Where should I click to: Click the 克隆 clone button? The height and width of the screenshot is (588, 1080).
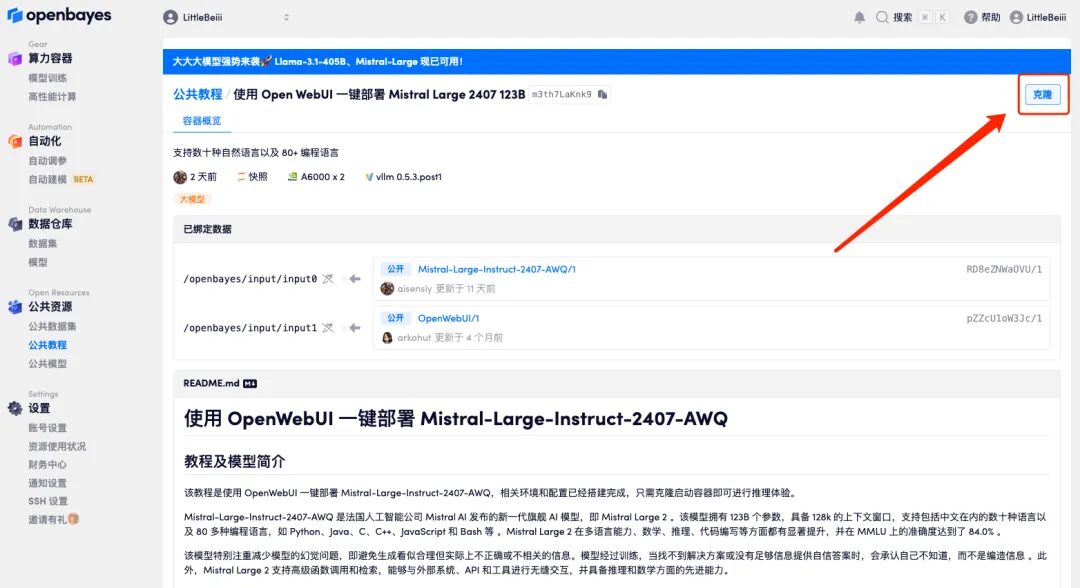1042,94
